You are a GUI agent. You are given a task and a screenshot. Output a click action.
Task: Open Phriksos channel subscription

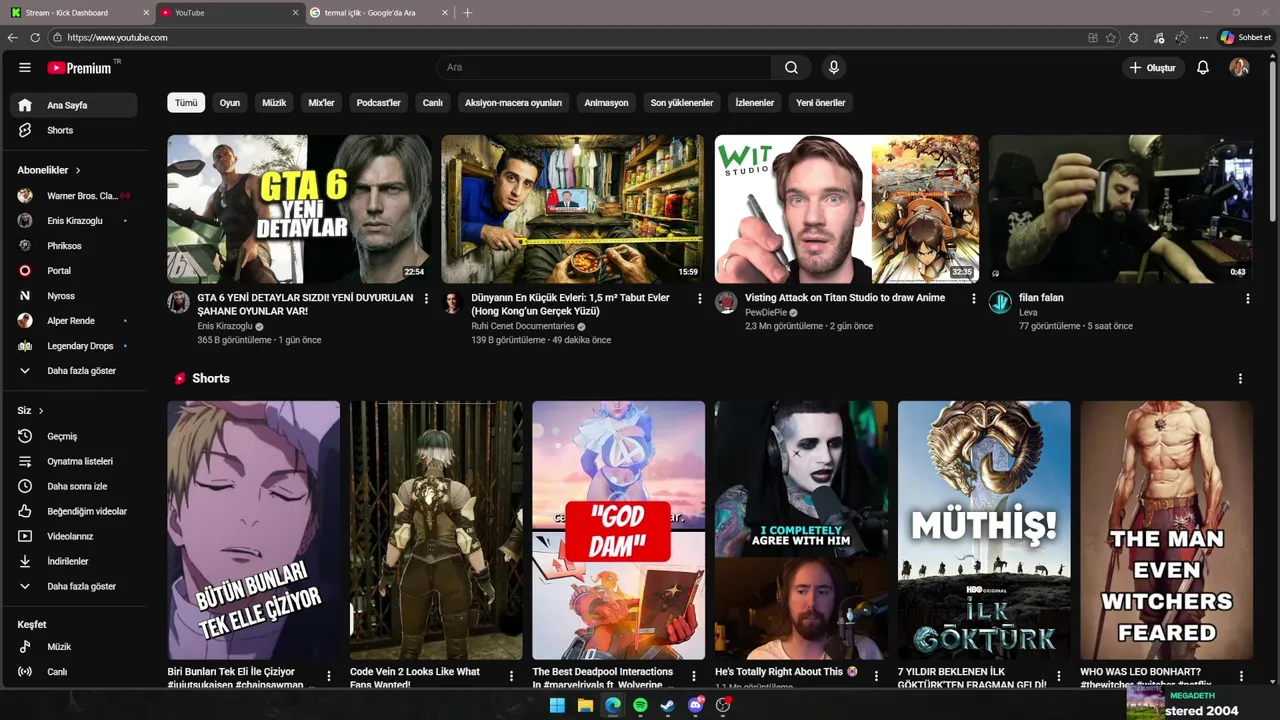click(x=74, y=246)
